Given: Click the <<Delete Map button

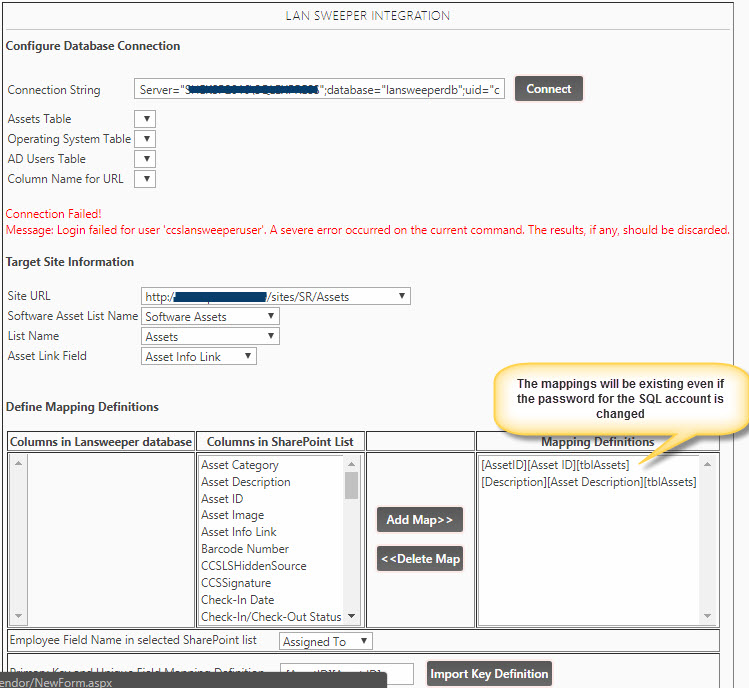Looking at the screenshot, I should pyautogui.click(x=419, y=559).
